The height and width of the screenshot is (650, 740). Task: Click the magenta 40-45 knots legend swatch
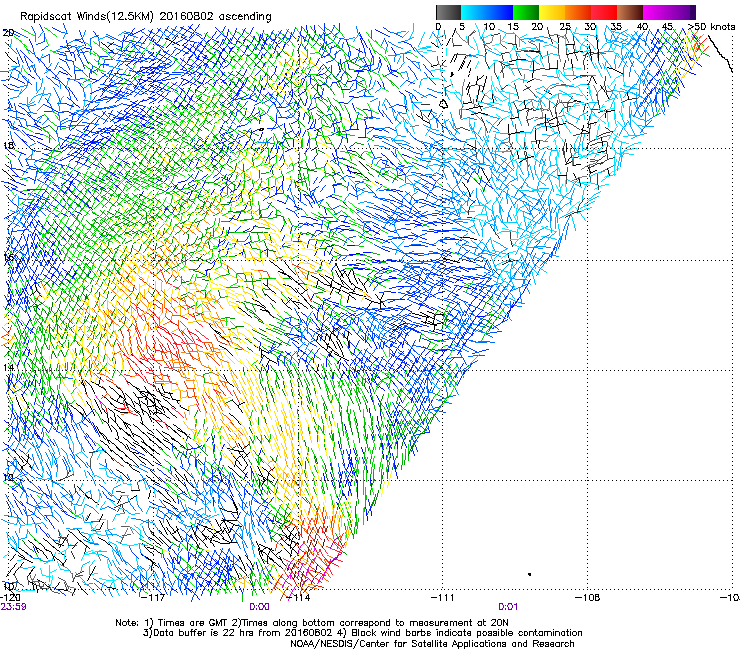656,12
